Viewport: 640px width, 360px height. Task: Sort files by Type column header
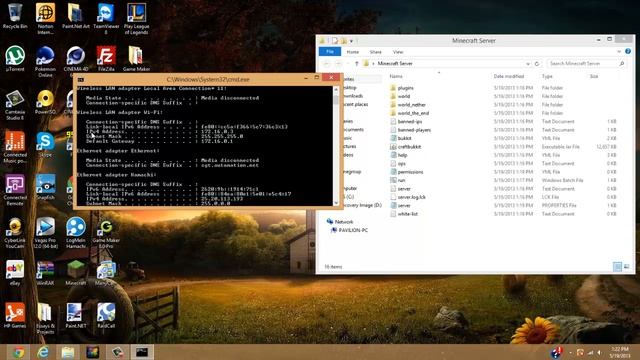(x=547, y=76)
